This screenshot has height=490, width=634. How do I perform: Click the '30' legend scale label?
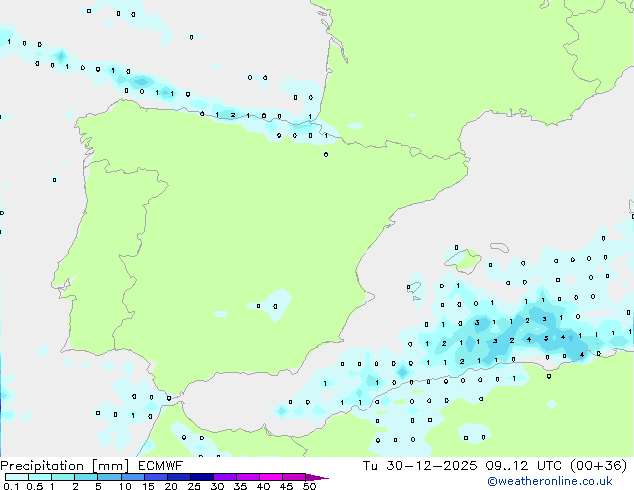[217, 486]
